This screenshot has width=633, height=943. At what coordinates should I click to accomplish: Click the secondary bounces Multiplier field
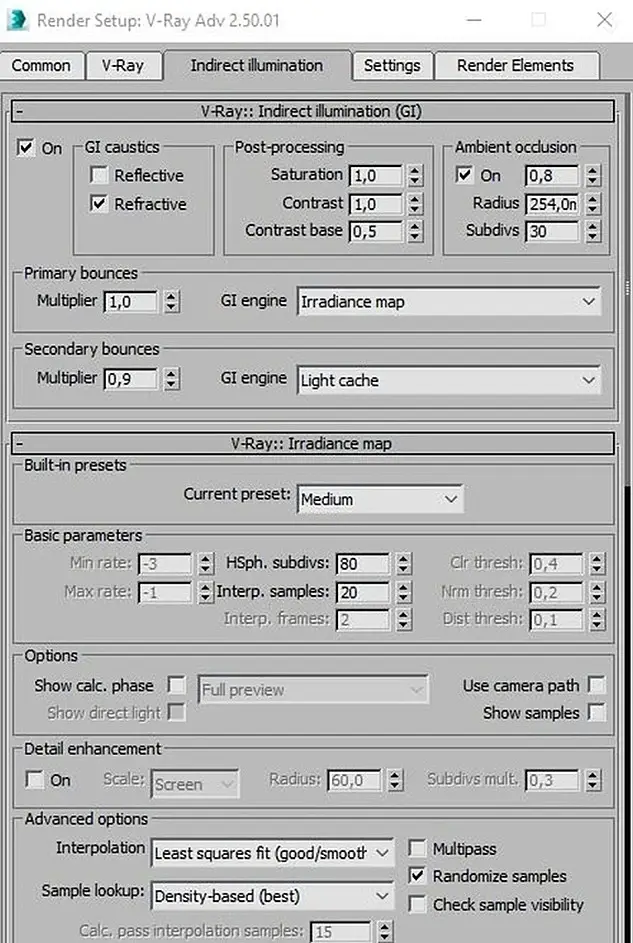coord(130,379)
